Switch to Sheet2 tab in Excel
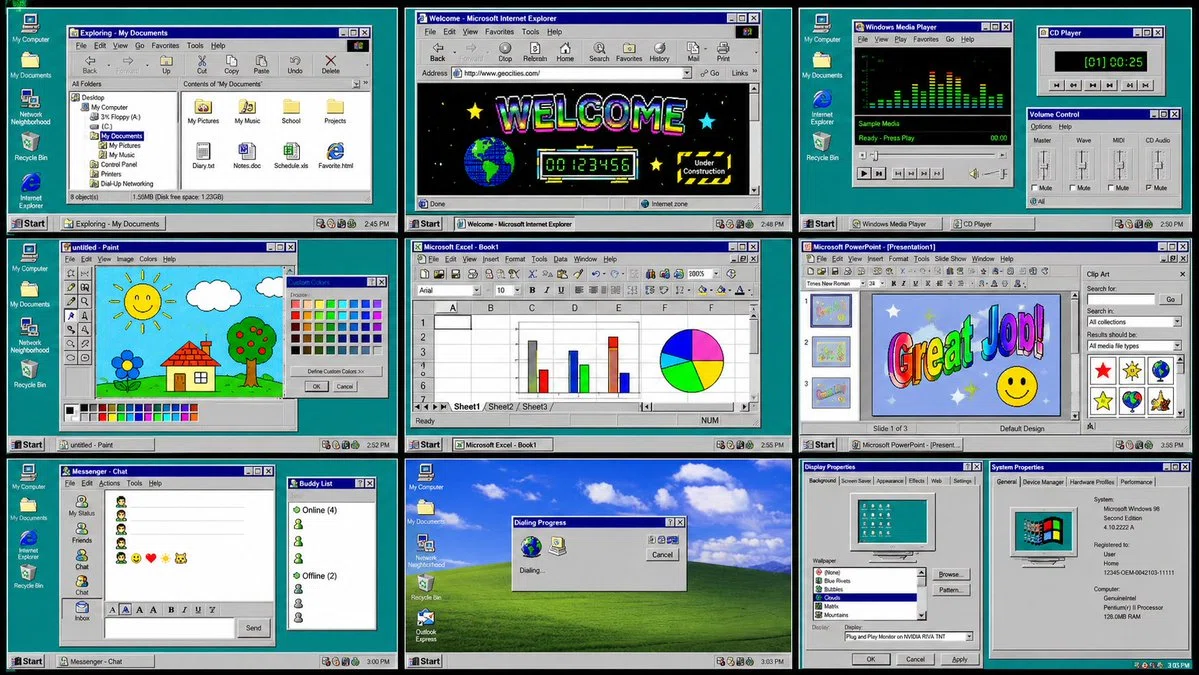1199x675 pixels. pyautogui.click(x=501, y=407)
